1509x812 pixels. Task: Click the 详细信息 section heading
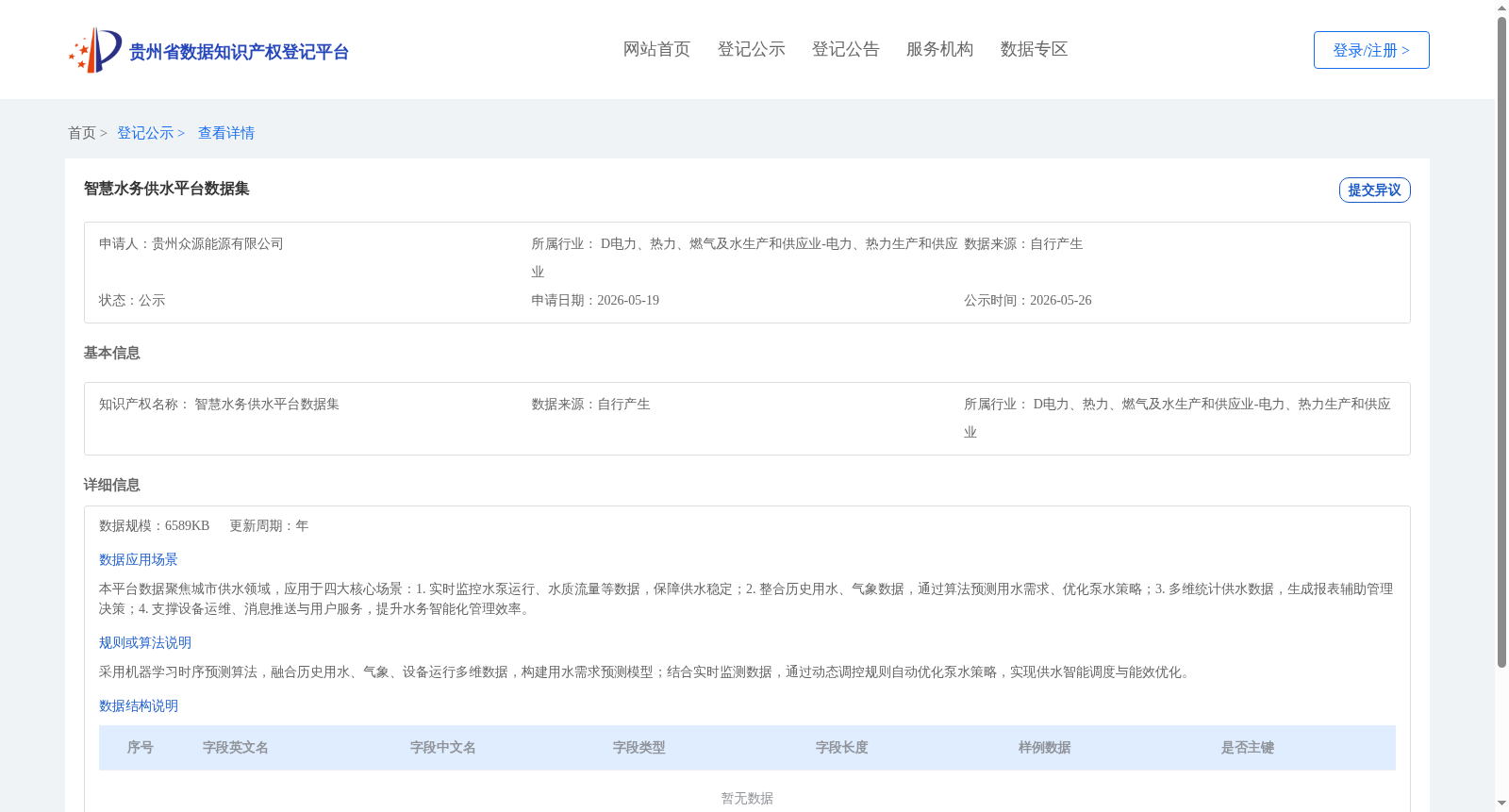point(111,485)
